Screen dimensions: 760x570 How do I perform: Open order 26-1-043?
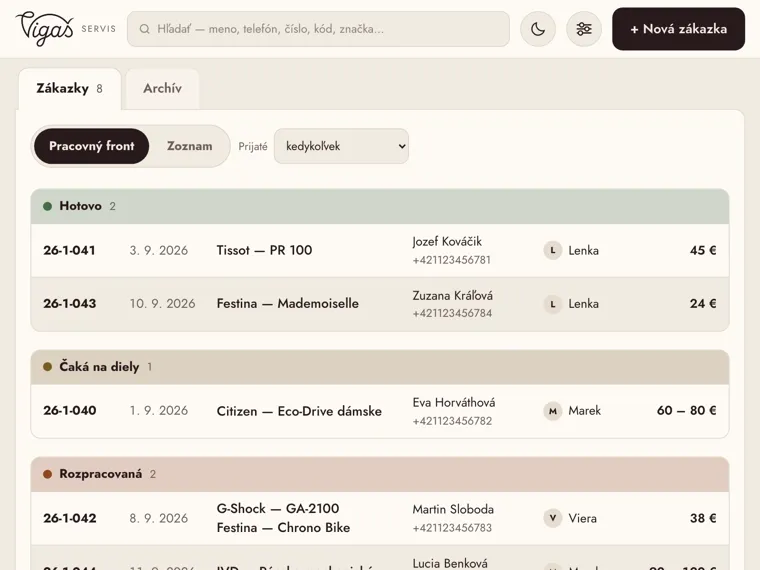point(380,304)
